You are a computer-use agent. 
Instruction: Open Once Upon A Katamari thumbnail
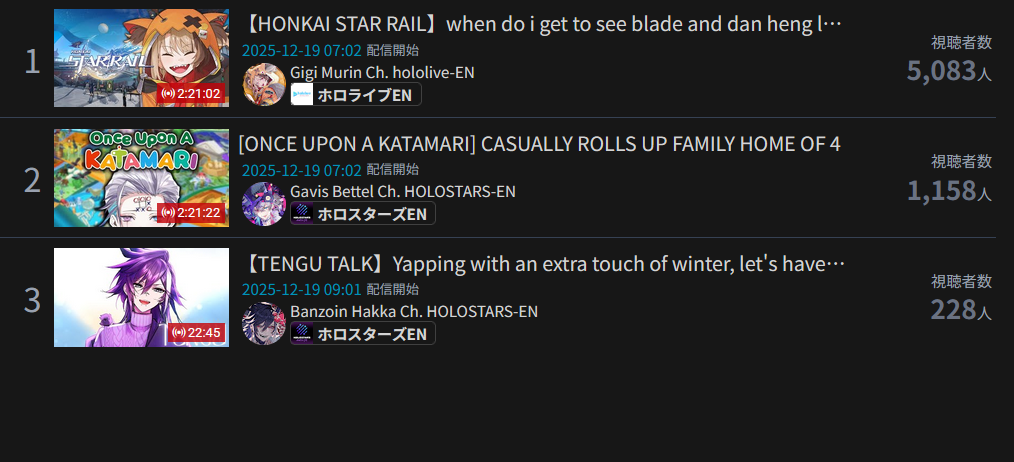pyautogui.click(x=141, y=177)
